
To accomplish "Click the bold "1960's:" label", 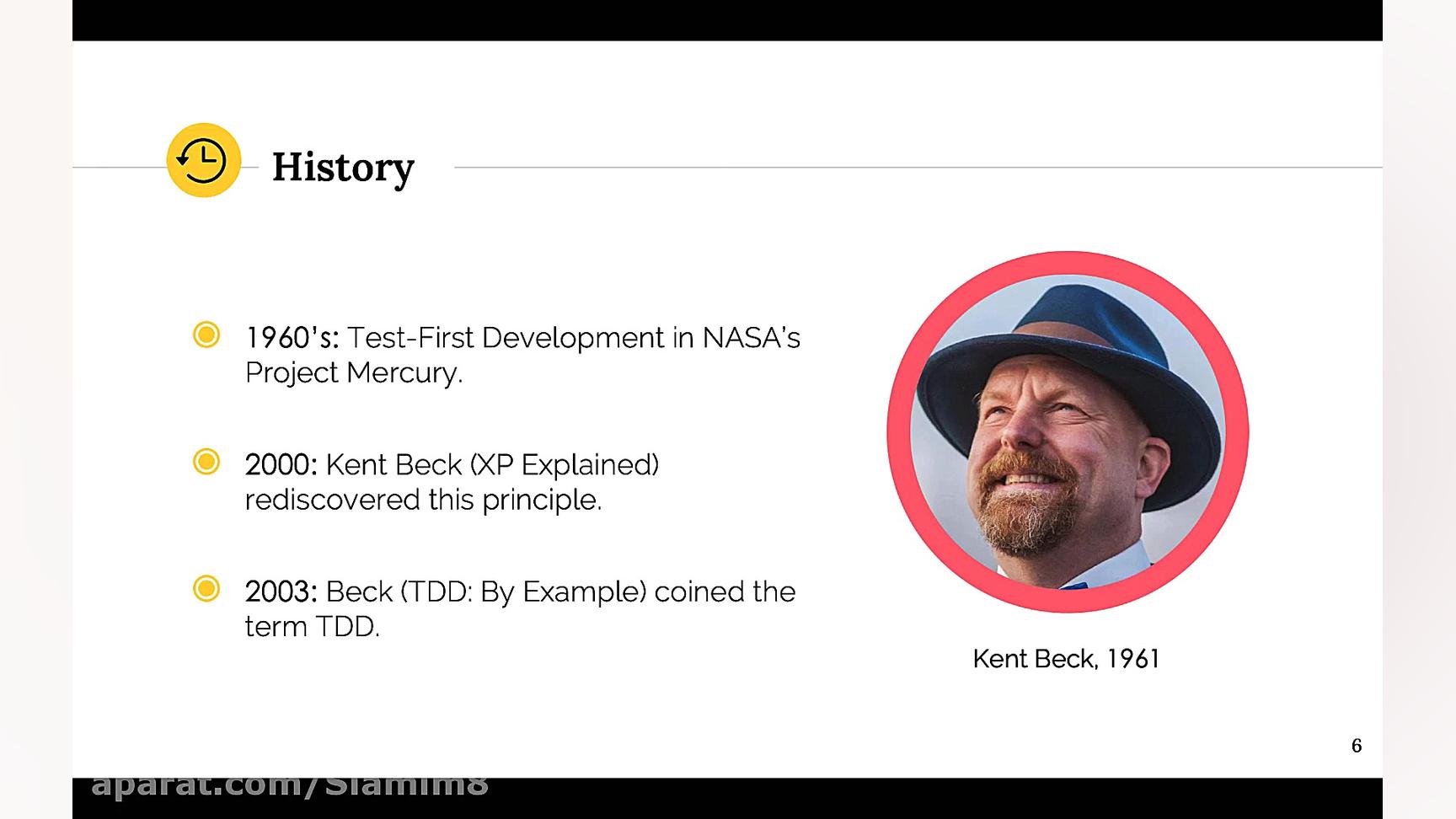I will (292, 338).
